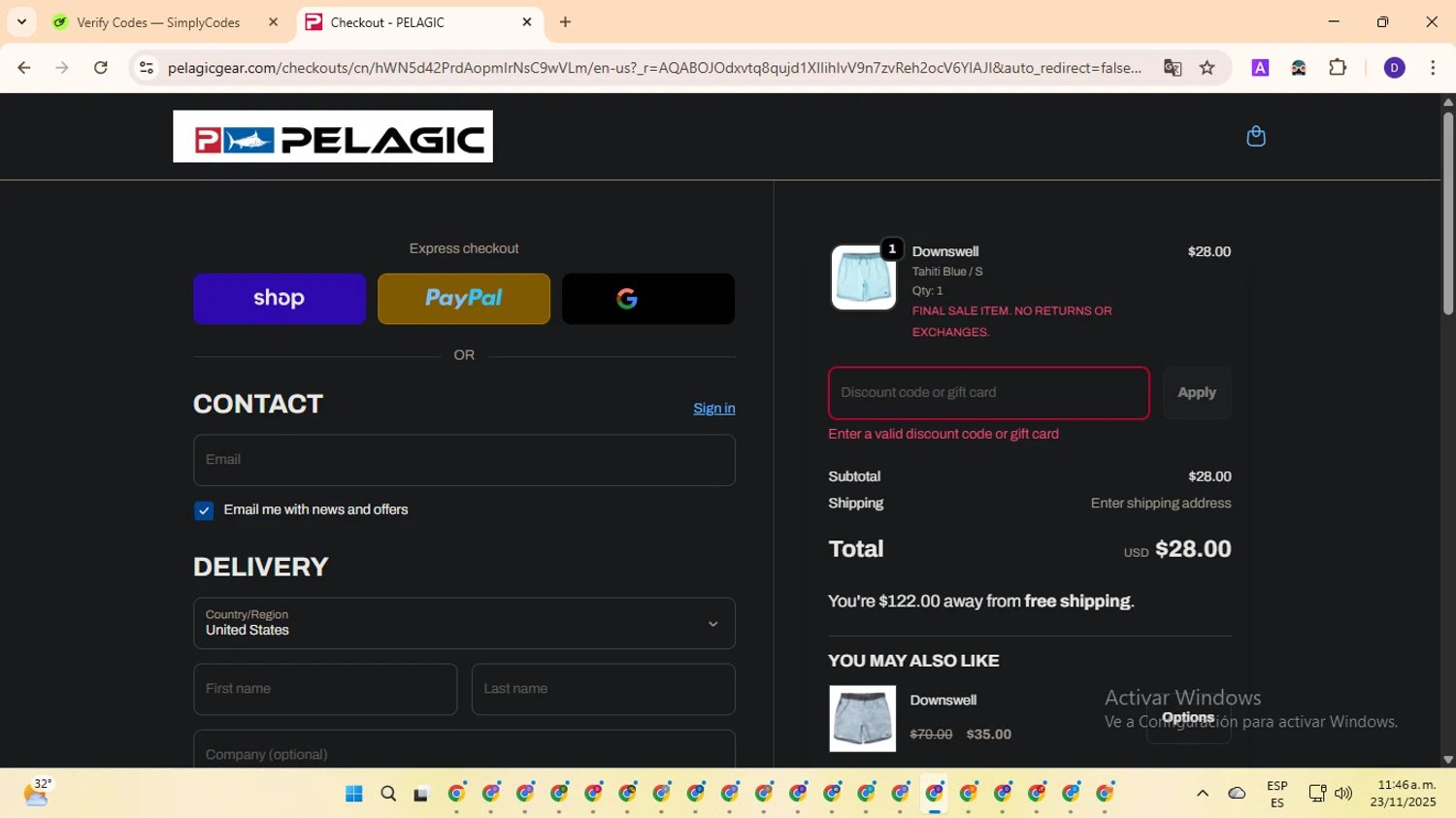Open the extension icon with sunglasses face

1299,68
